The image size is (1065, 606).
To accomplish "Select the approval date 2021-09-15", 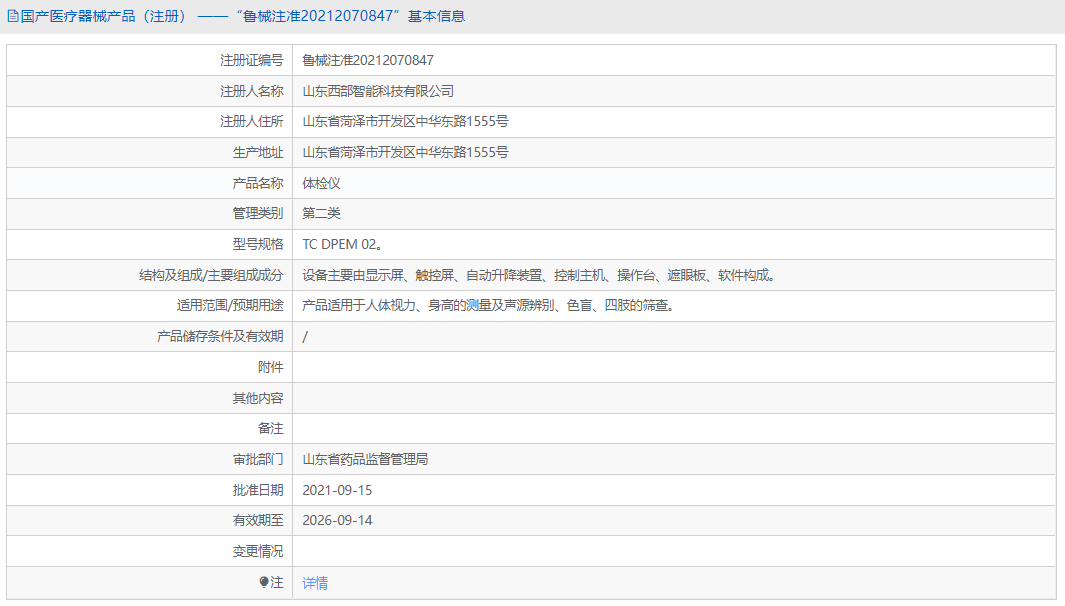I will click(335, 490).
